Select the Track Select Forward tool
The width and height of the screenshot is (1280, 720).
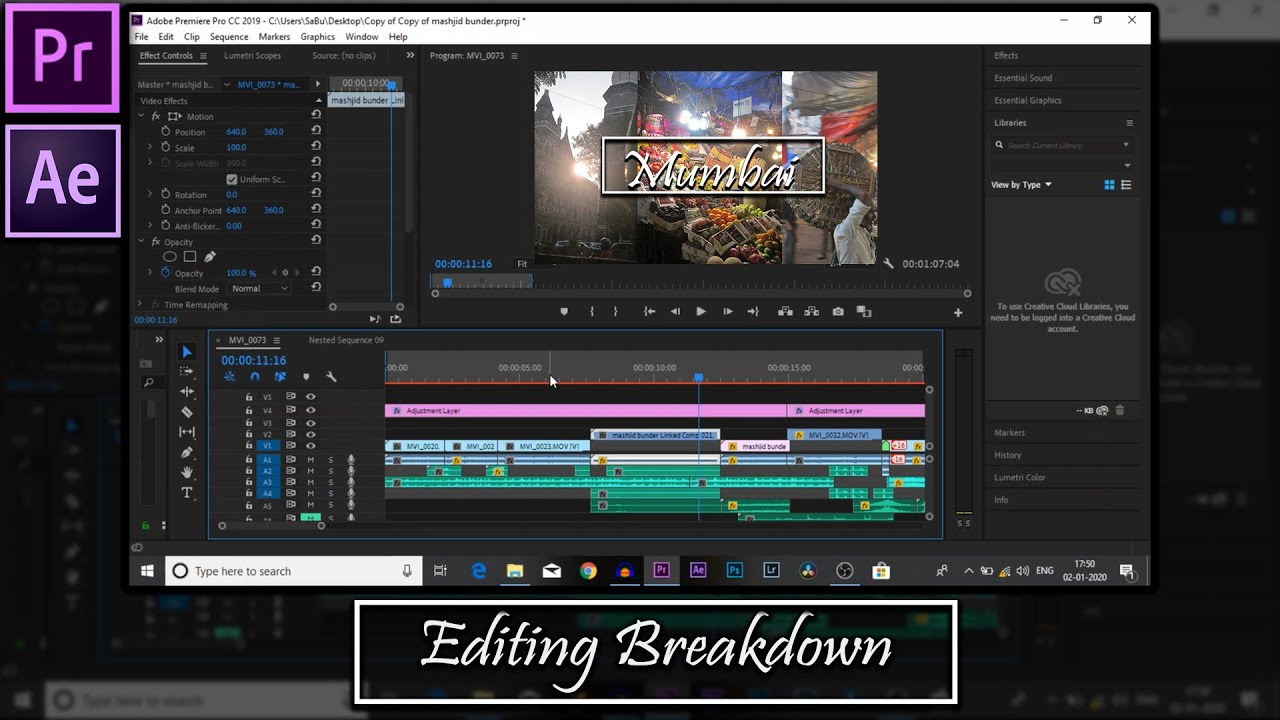click(x=187, y=371)
